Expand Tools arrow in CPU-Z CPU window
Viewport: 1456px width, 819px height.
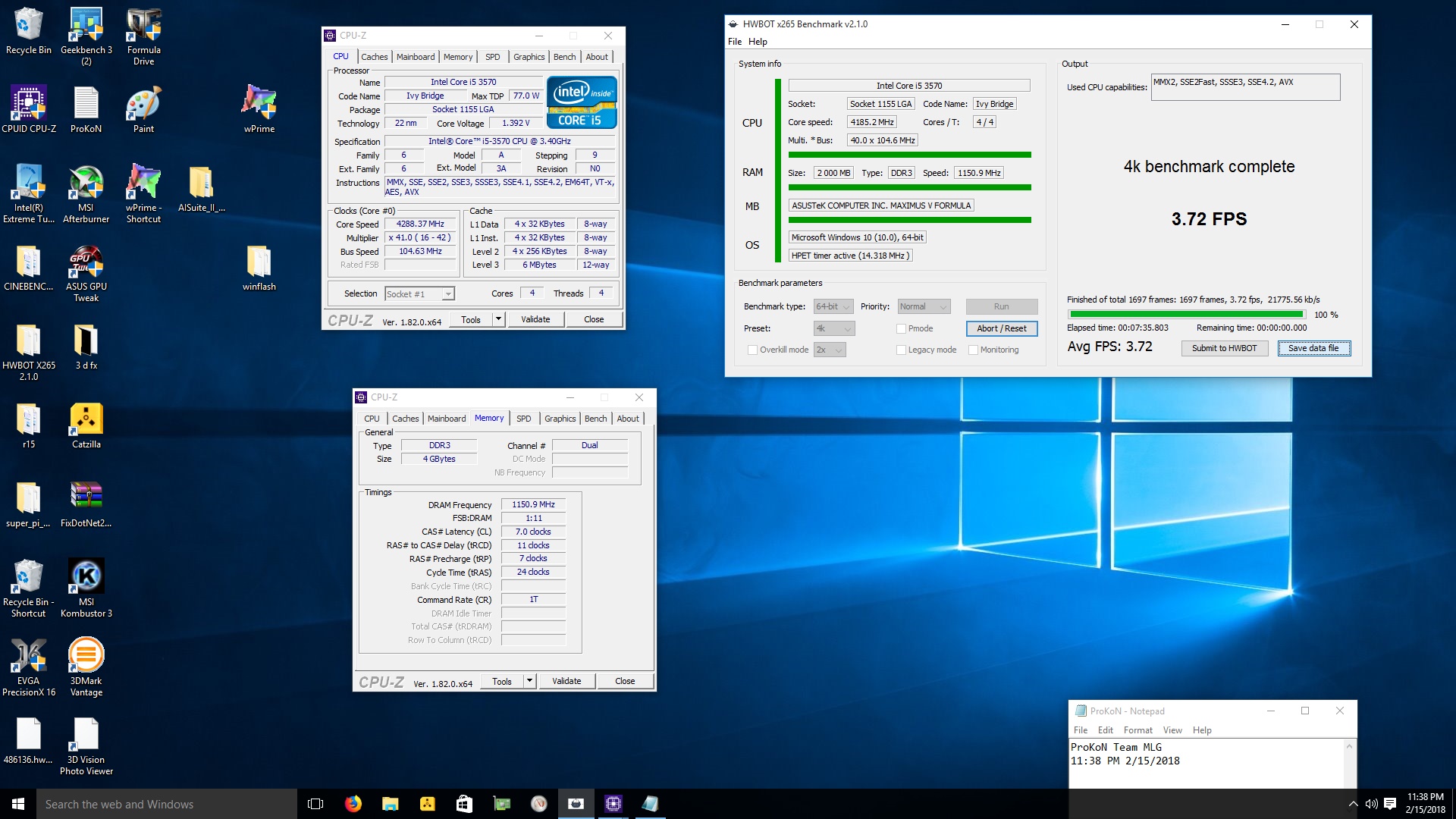point(498,319)
